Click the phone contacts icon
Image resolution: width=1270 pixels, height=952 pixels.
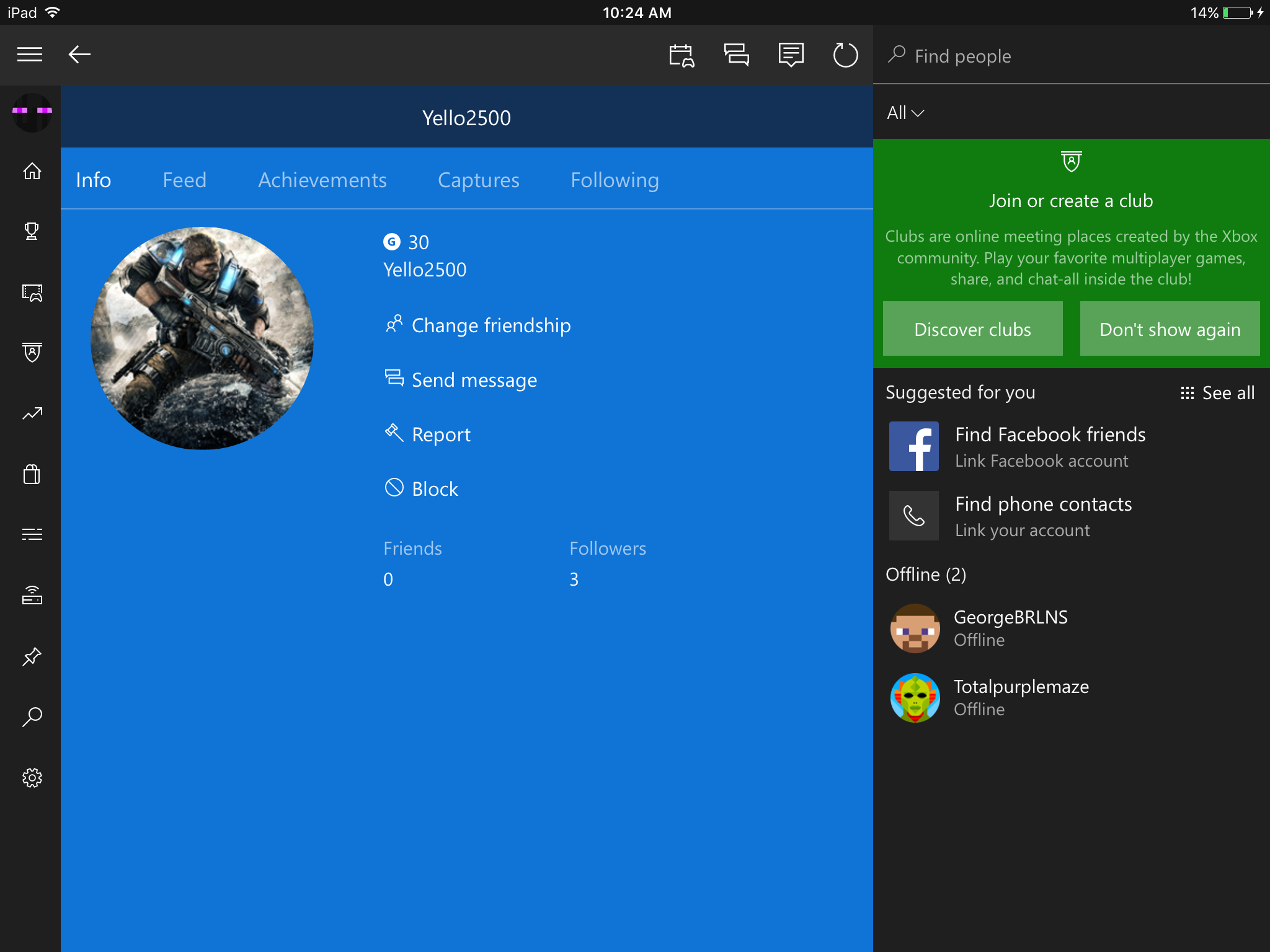pos(914,516)
